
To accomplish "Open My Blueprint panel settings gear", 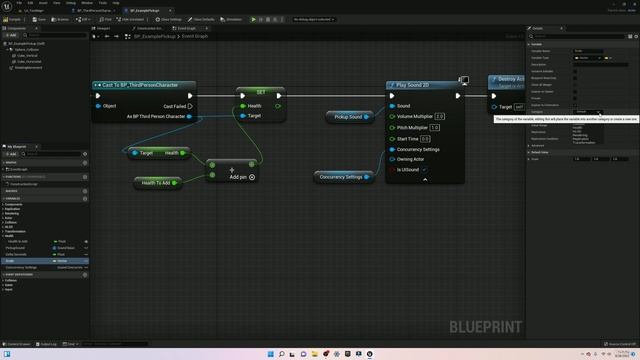I will coord(85,154).
